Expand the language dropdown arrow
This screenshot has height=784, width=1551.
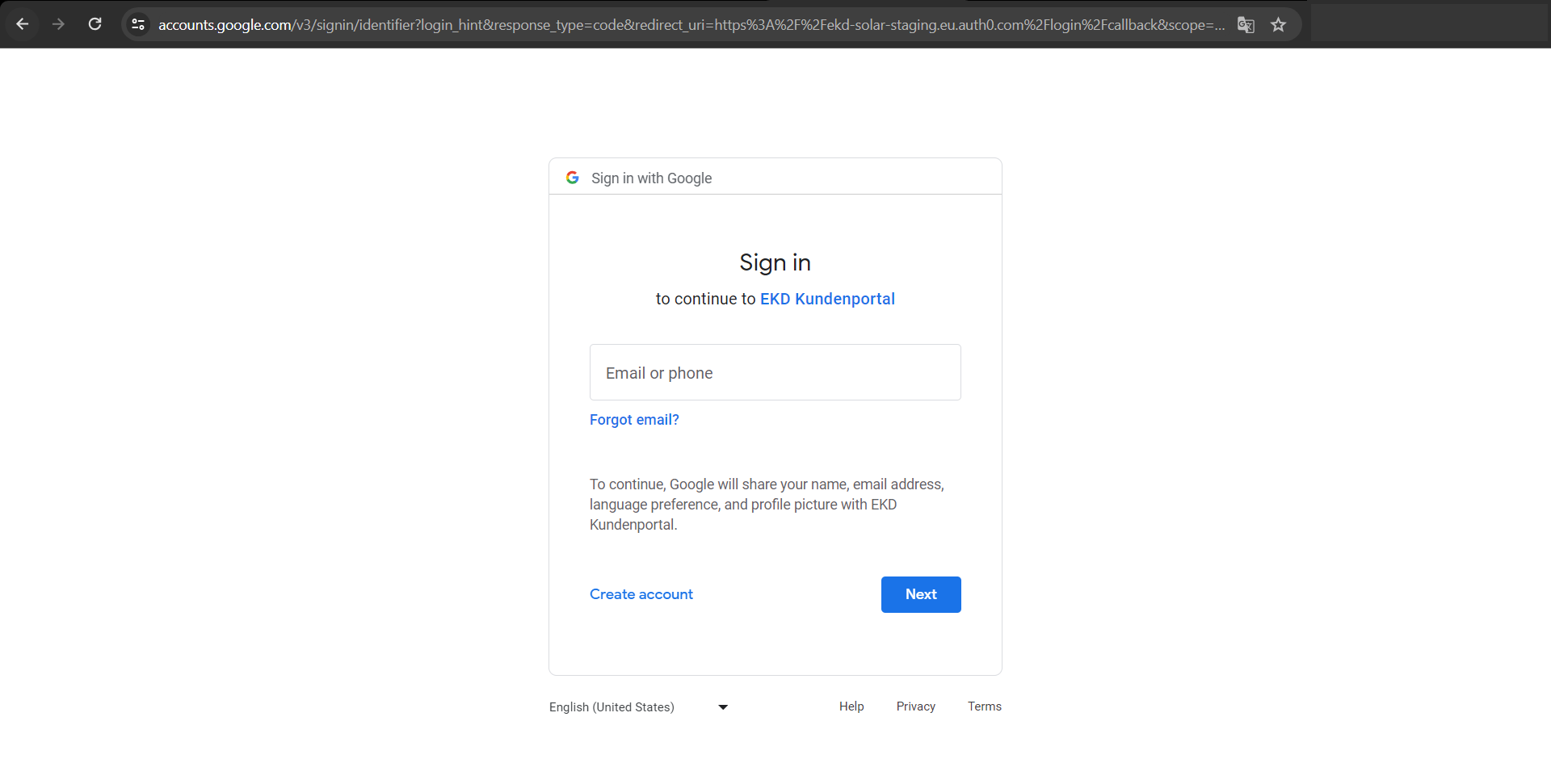coord(723,707)
